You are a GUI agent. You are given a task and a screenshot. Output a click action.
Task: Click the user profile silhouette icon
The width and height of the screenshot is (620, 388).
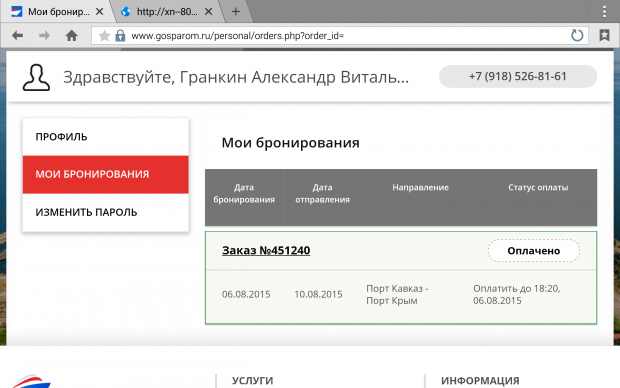point(36,78)
